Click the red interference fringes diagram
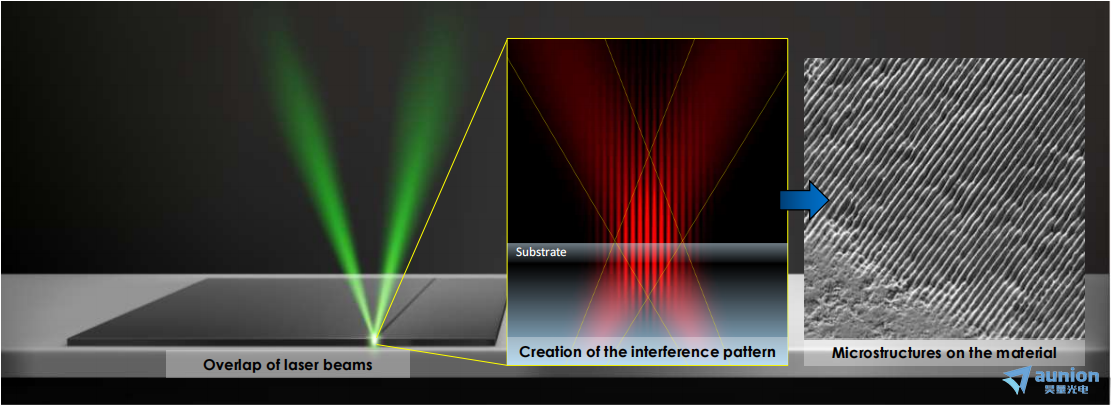Screen dimensions: 1111x405 click(x=648, y=202)
